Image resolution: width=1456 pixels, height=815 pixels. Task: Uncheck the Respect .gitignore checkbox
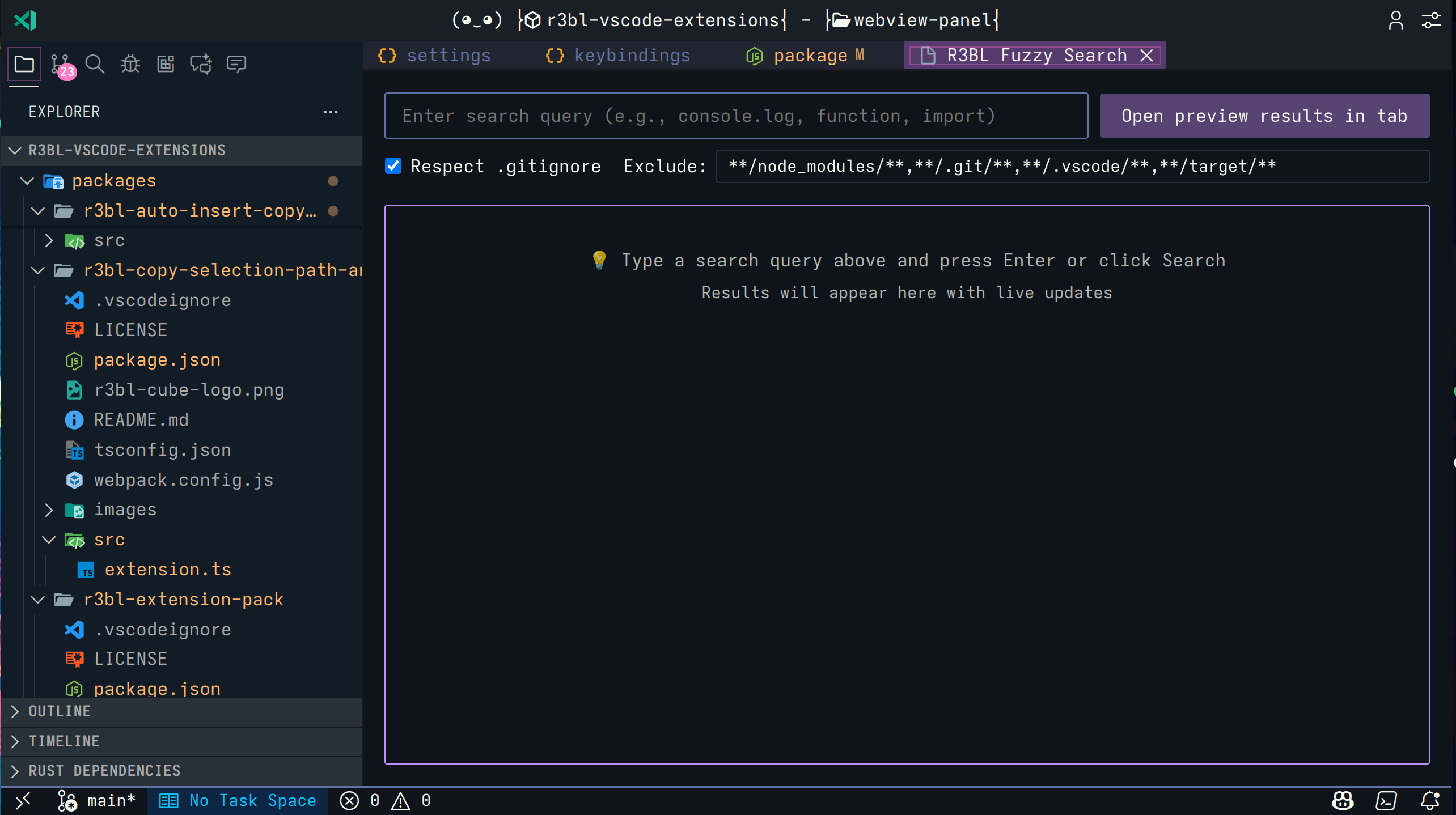pos(393,165)
